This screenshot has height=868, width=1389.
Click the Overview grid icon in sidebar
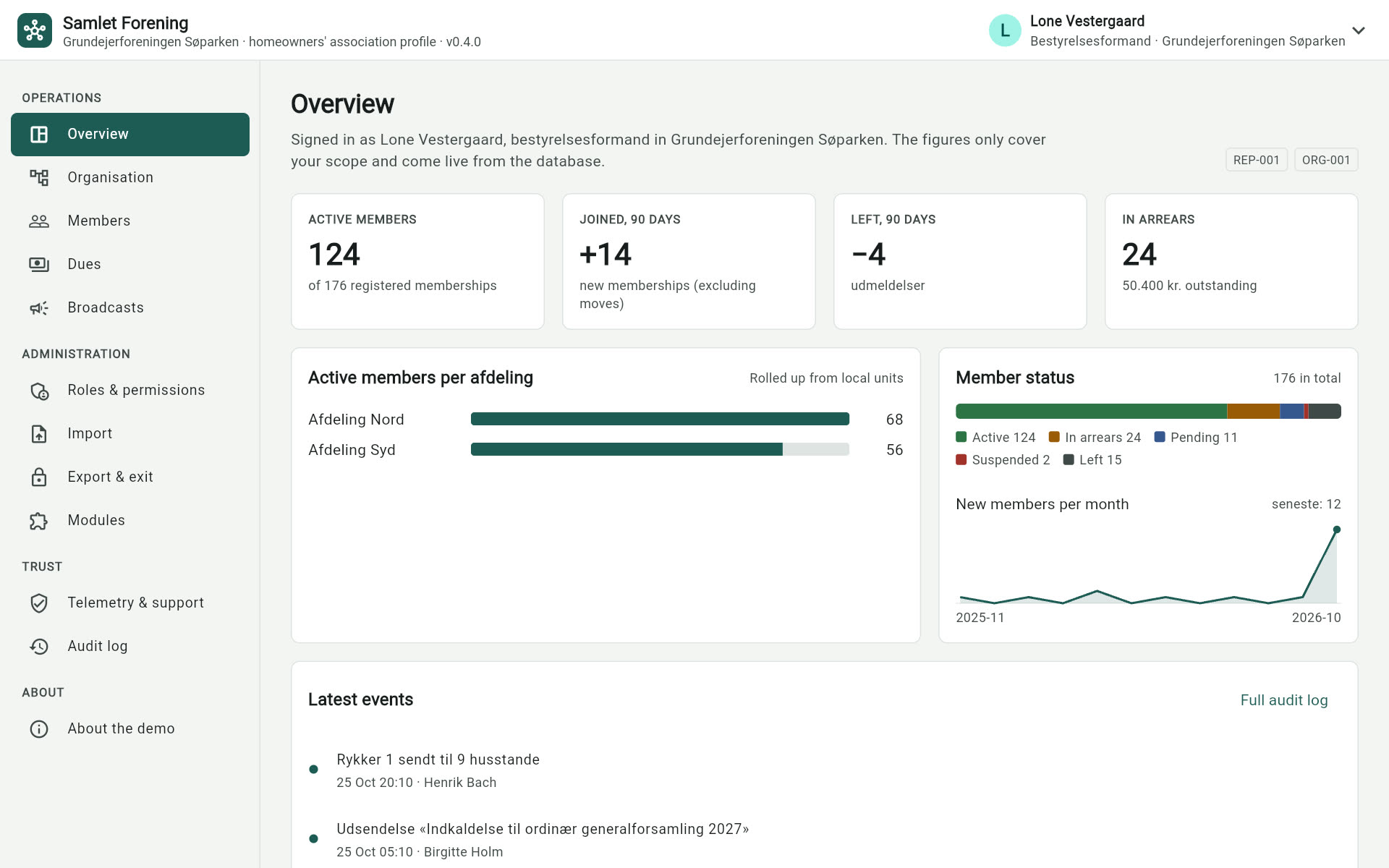tap(39, 135)
